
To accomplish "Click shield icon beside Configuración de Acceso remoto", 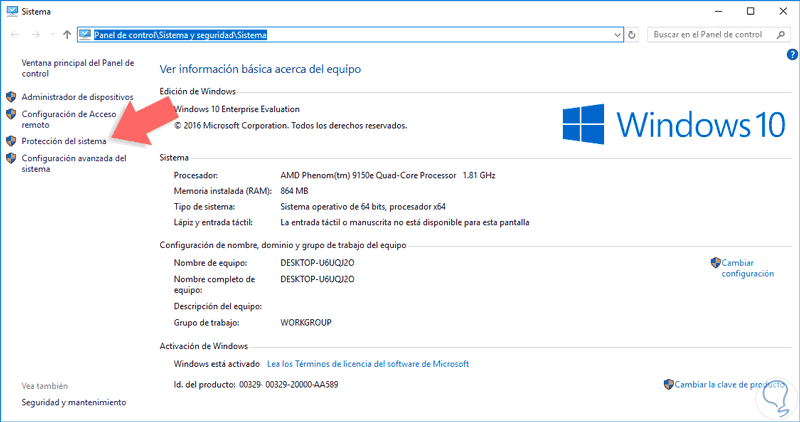I will tap(11, 114).
